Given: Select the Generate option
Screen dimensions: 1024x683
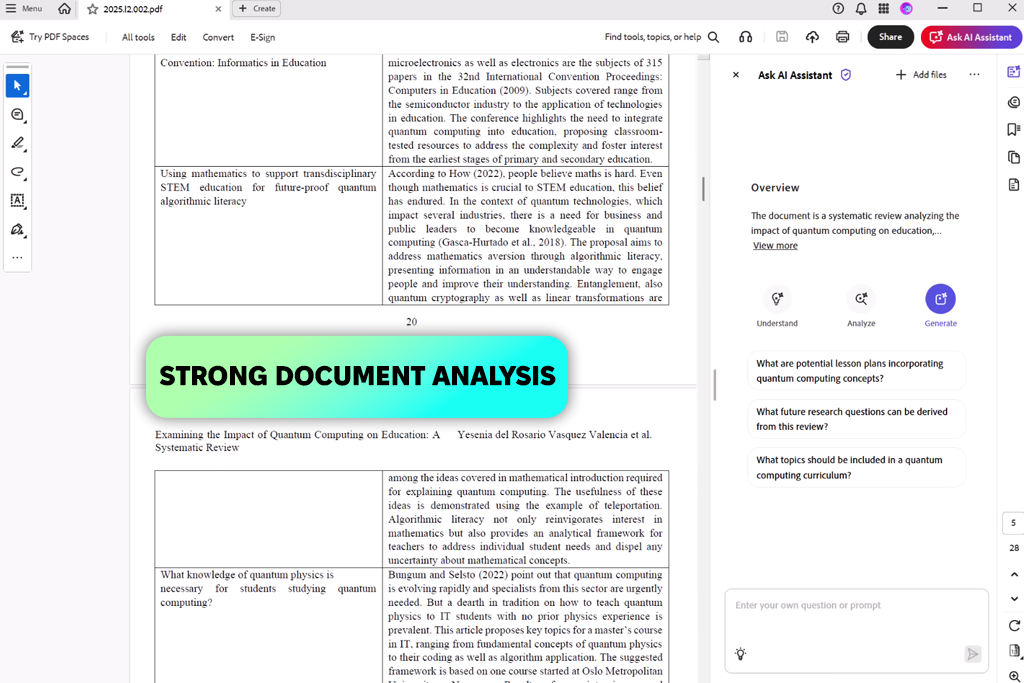Looking at the screenshot, I should click(940, 306).
